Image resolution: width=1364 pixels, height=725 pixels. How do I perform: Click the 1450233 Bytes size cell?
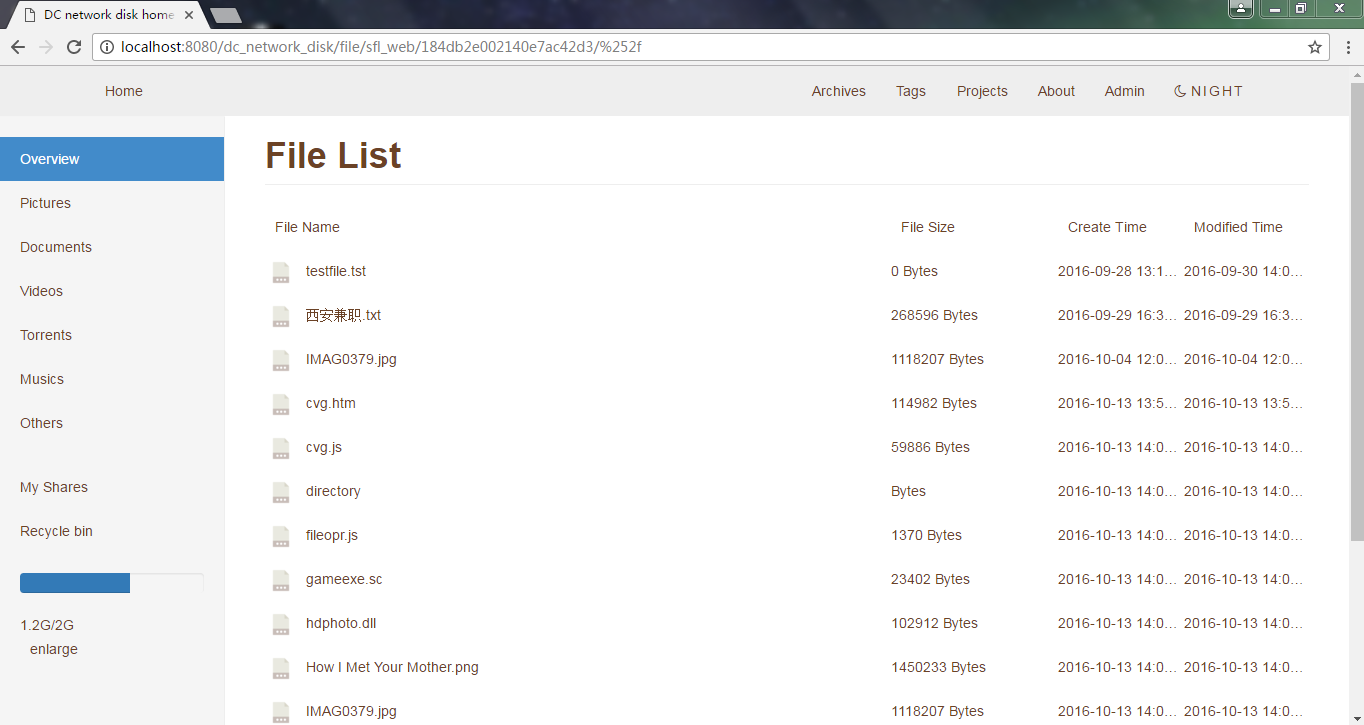click(938, 667)
